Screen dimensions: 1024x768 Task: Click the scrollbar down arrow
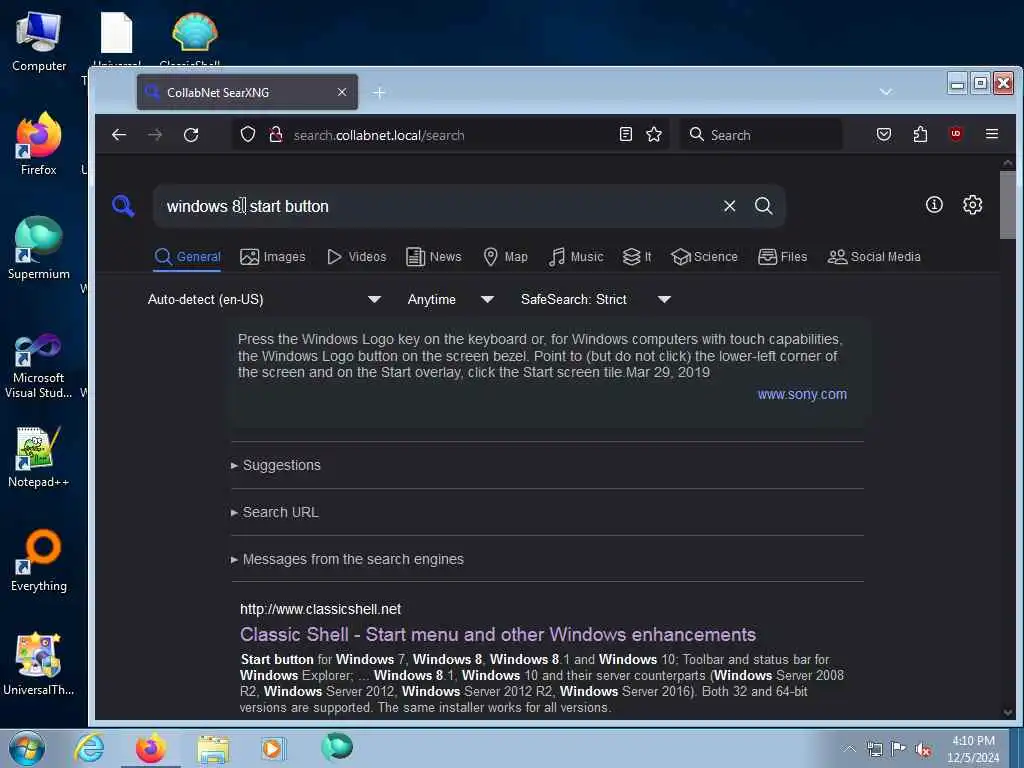tap(1007, 712)
